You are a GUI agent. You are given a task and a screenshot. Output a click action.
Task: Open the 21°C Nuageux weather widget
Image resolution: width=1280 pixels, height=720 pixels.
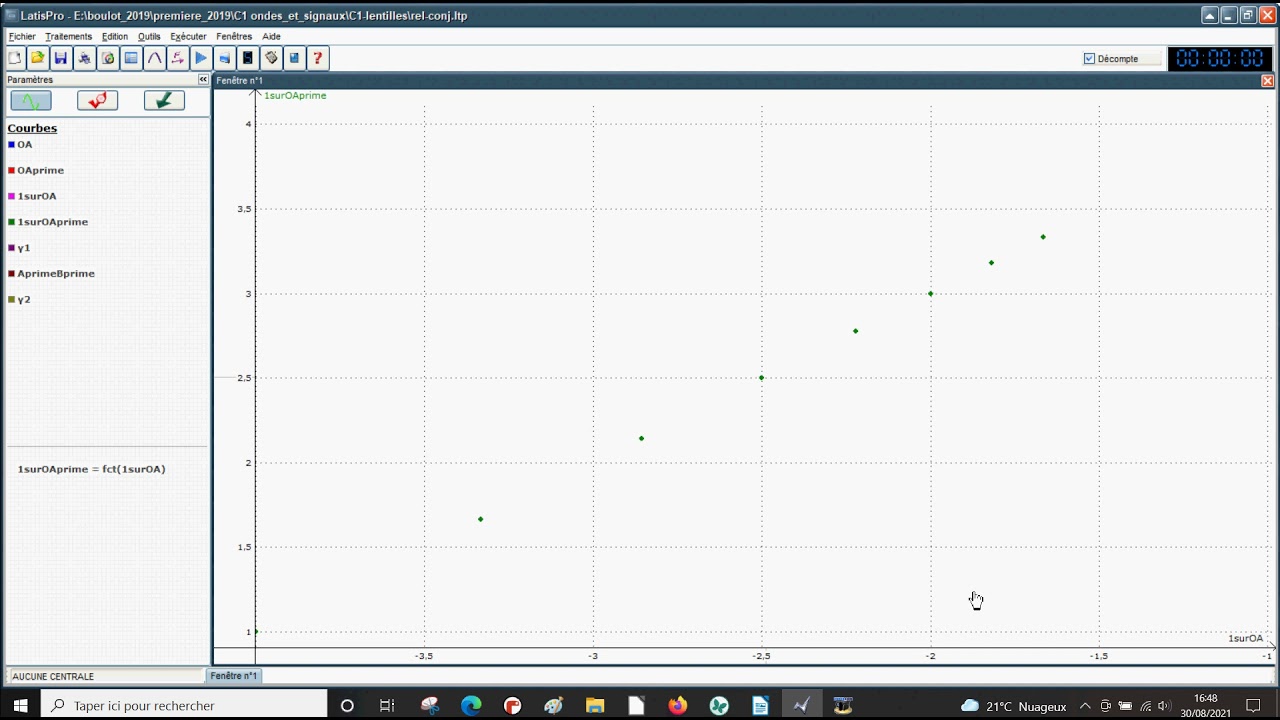pyautogui.click(x=1013, y=706)
